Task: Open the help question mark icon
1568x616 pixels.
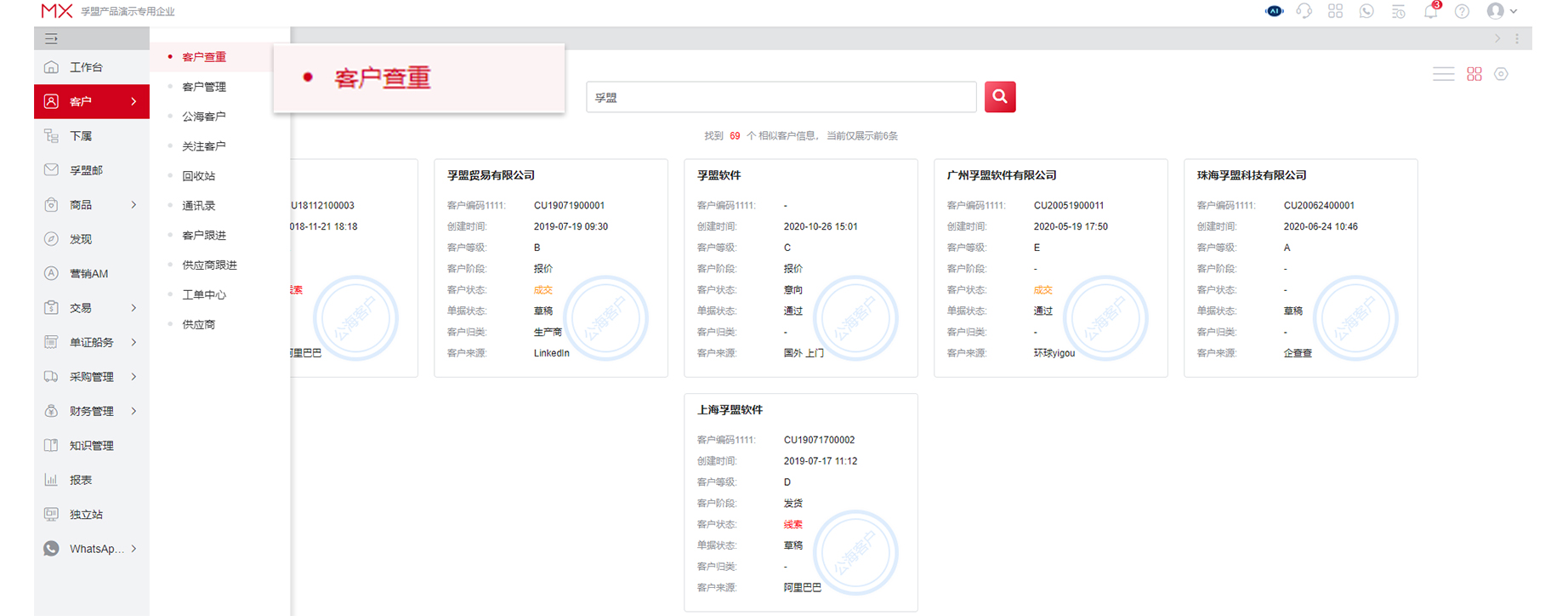Action: (1462, 11)
